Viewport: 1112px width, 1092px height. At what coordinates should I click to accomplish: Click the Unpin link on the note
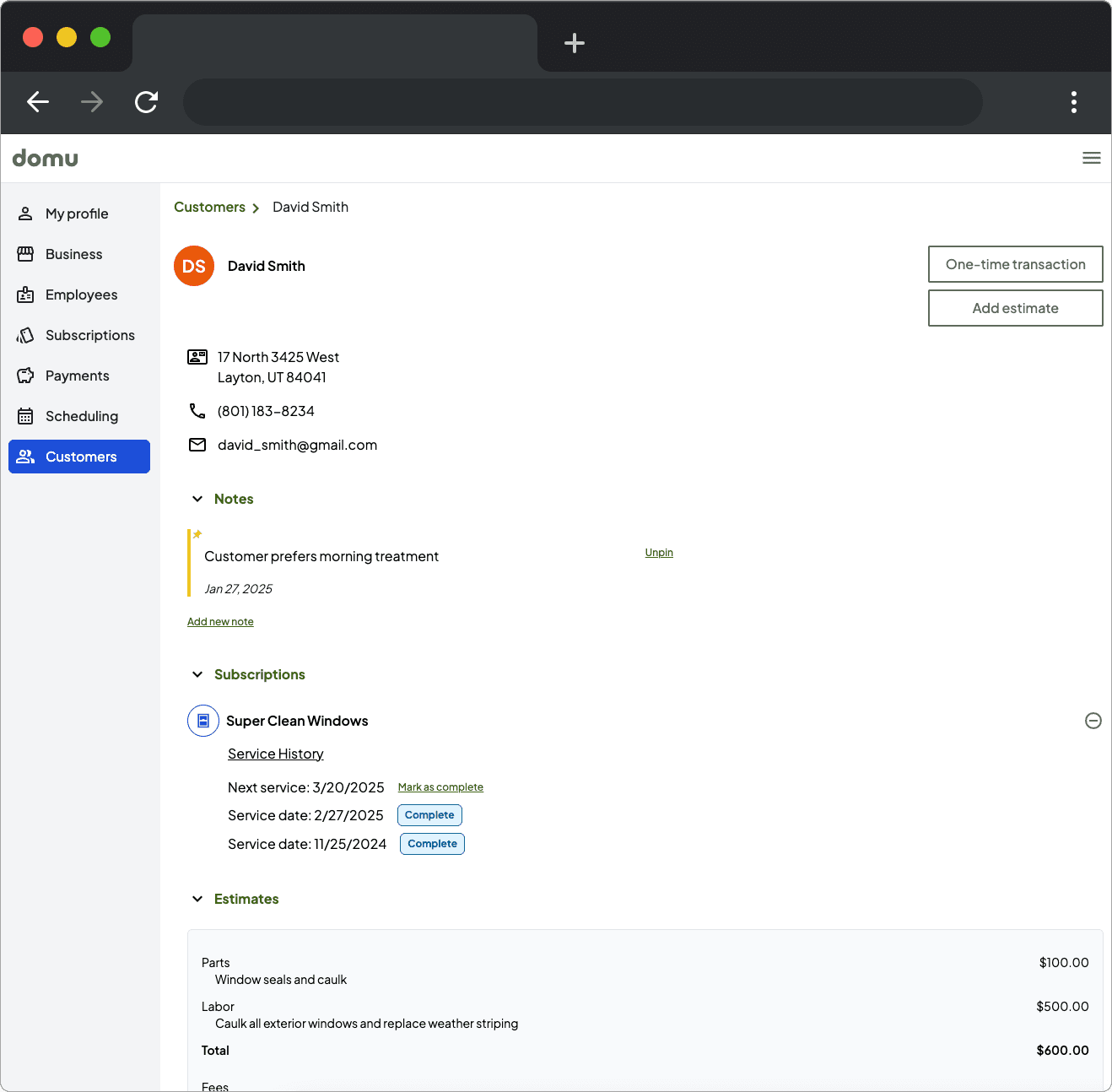[659, 553]
